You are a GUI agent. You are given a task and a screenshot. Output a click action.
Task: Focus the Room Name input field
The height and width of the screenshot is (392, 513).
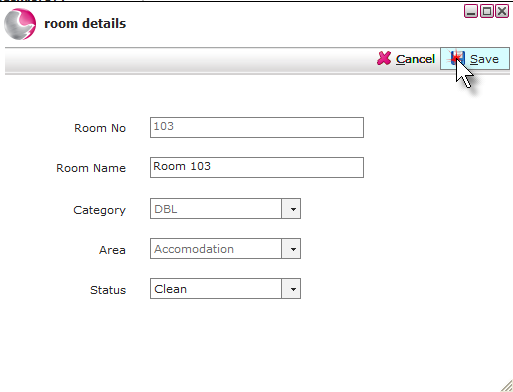pyautogui.click(x=257, y=167)
